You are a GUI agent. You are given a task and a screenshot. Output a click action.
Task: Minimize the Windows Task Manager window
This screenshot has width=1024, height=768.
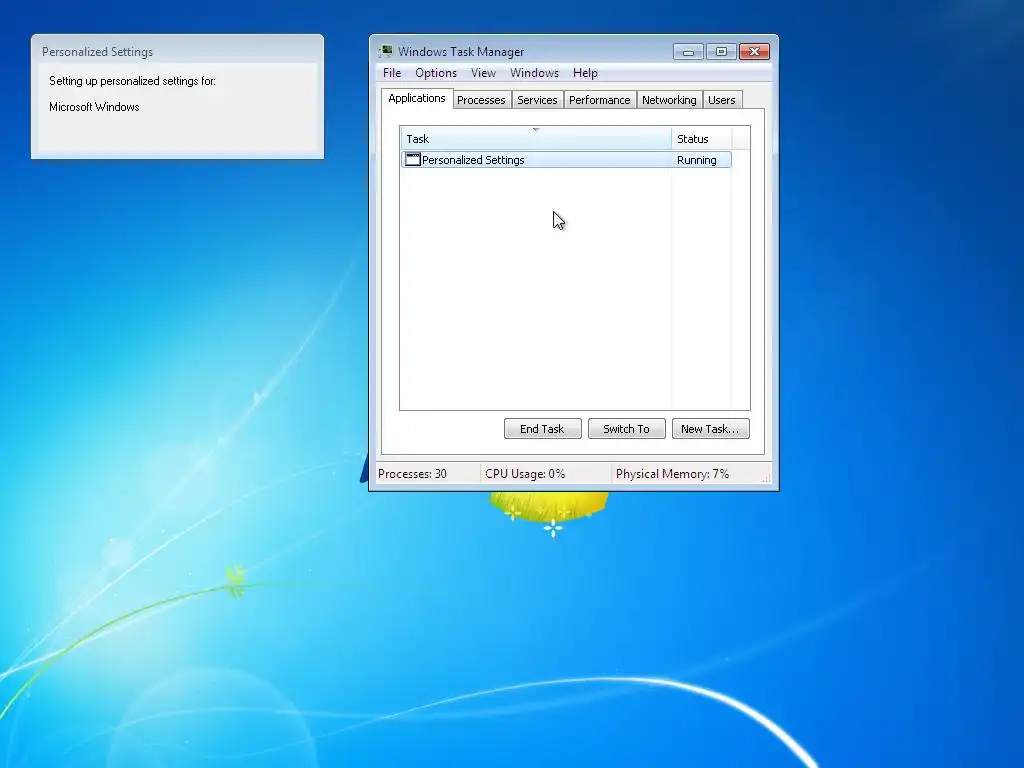tap(688, 52)
